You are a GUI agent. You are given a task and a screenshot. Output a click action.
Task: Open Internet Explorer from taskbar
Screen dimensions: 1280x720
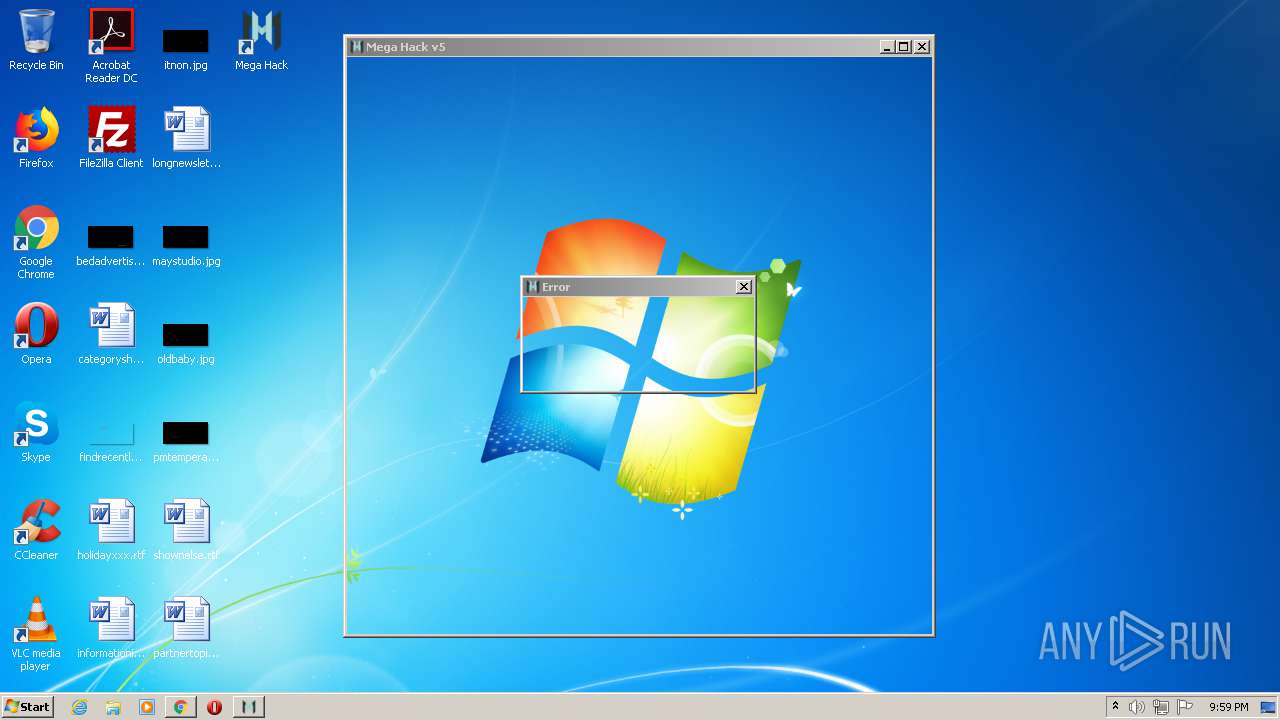click(80, 707)
